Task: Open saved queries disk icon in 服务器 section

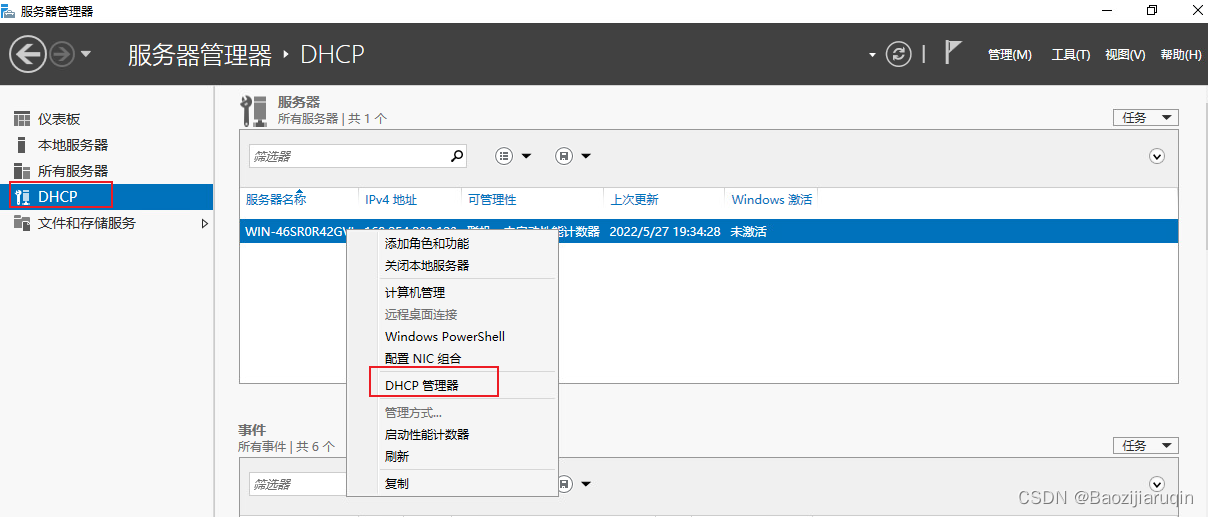Action: coord(564,156)
